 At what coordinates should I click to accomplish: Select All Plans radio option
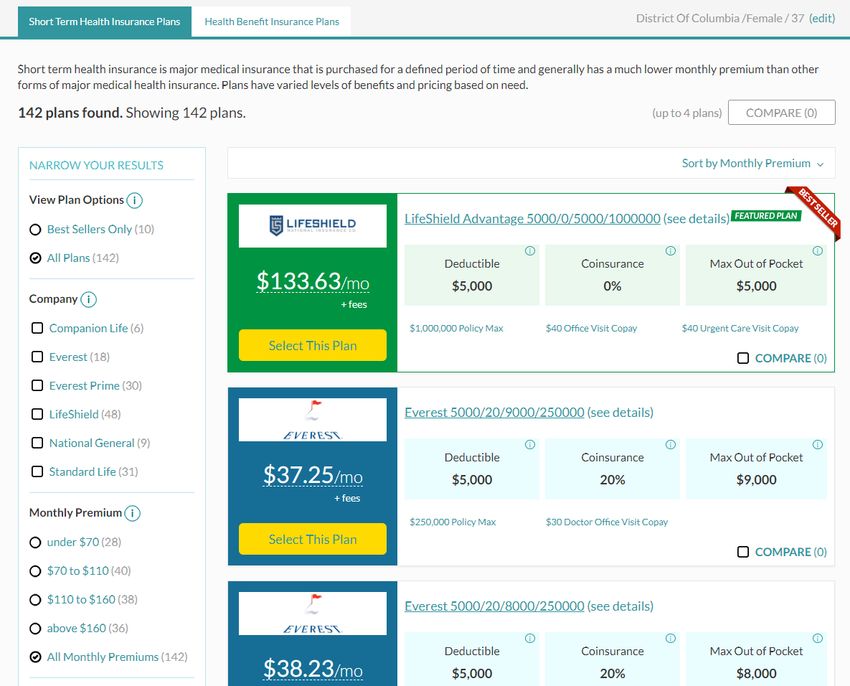coord(35,258)
